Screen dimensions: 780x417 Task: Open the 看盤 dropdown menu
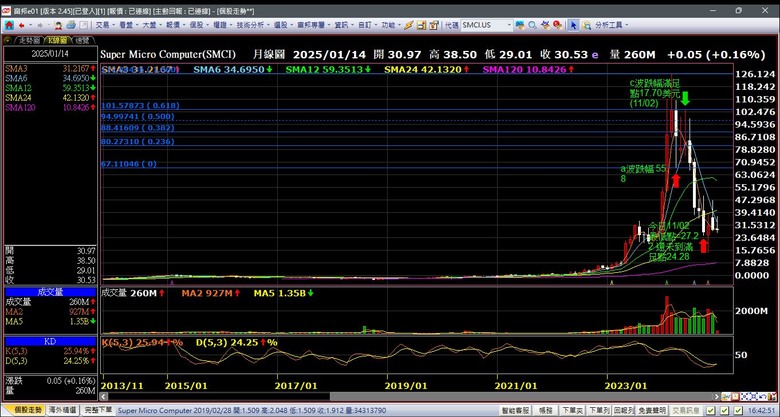point(129,25)
